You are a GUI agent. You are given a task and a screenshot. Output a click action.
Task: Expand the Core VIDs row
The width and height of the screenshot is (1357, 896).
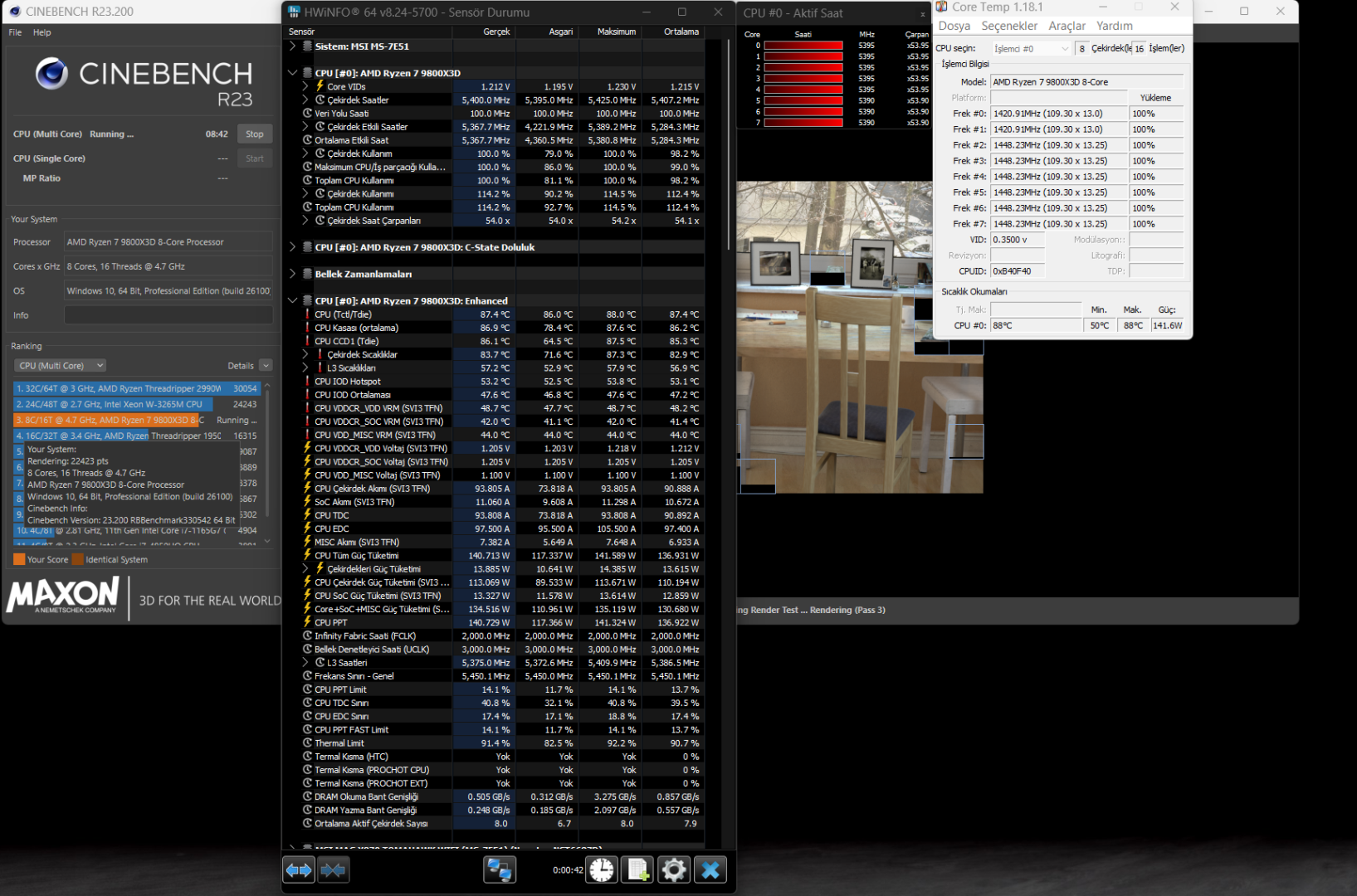click(305, 86)
